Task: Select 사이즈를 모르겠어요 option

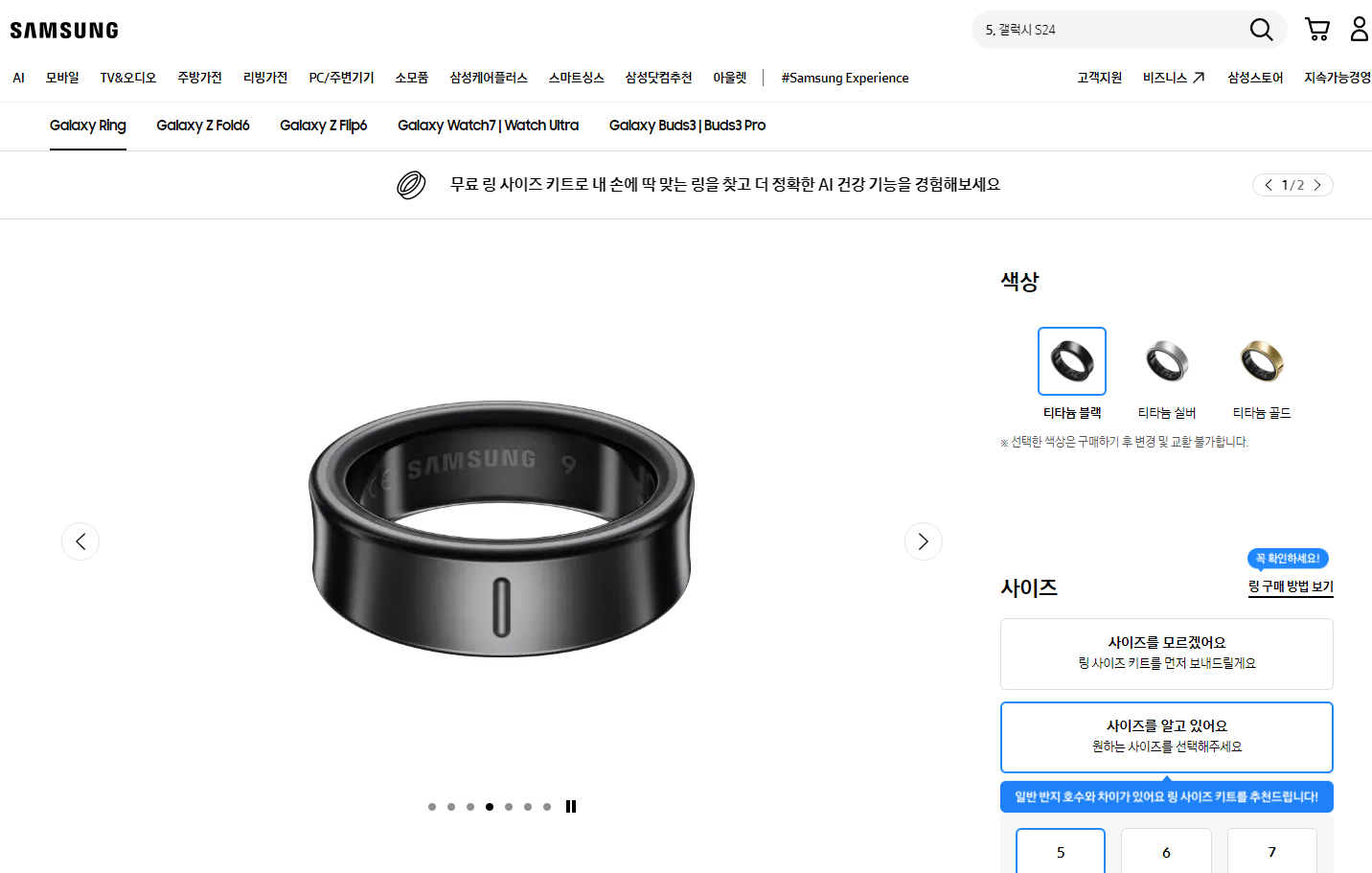Action: tap(1167, 654)
